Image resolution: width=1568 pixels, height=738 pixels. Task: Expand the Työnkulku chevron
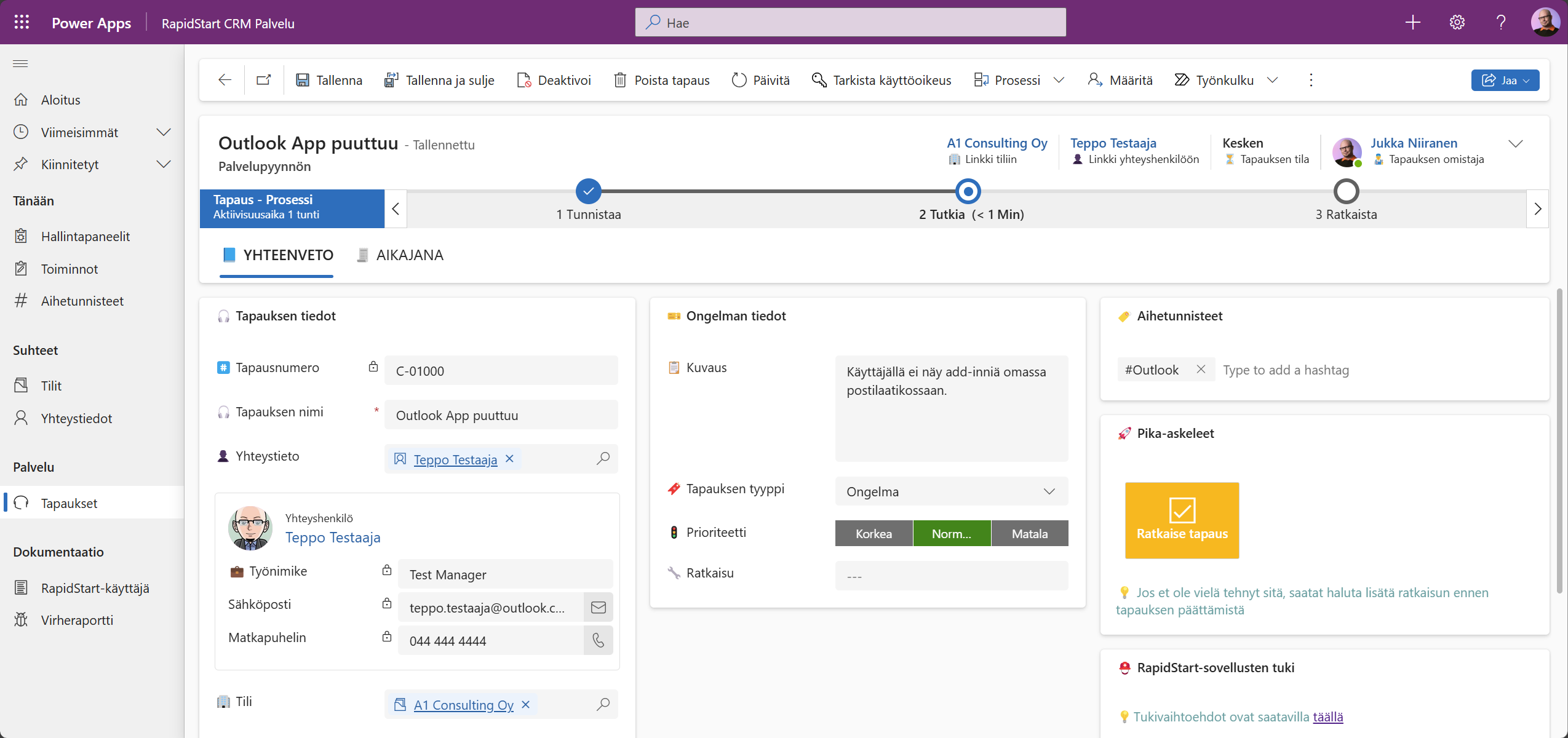[x=1272, y=80]
